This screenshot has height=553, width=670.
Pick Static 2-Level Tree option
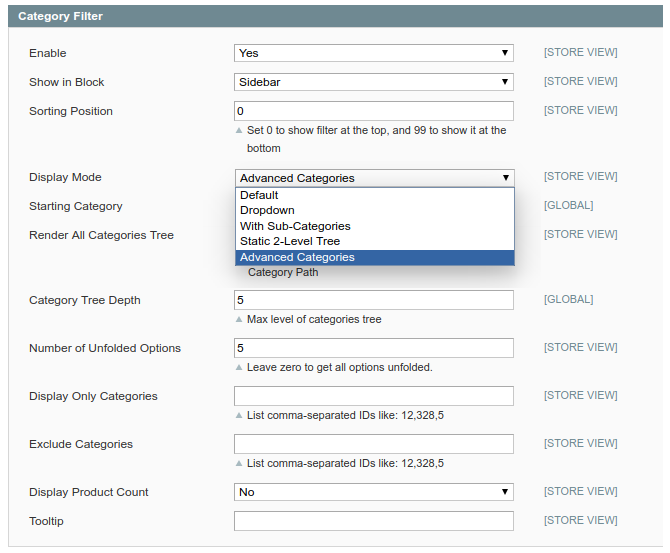tap(290, 241)
